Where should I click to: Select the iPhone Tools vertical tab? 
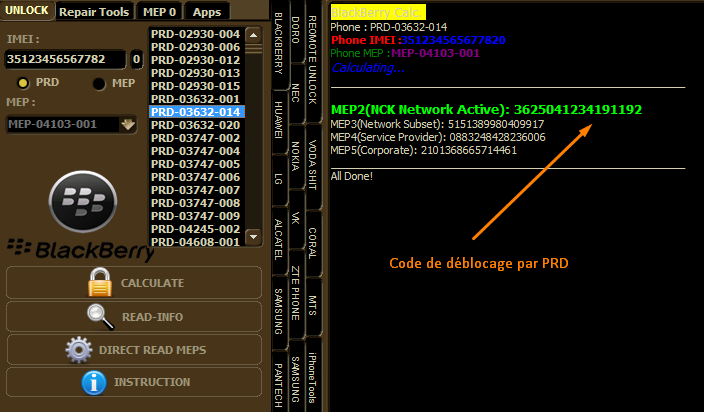(312, 377)
